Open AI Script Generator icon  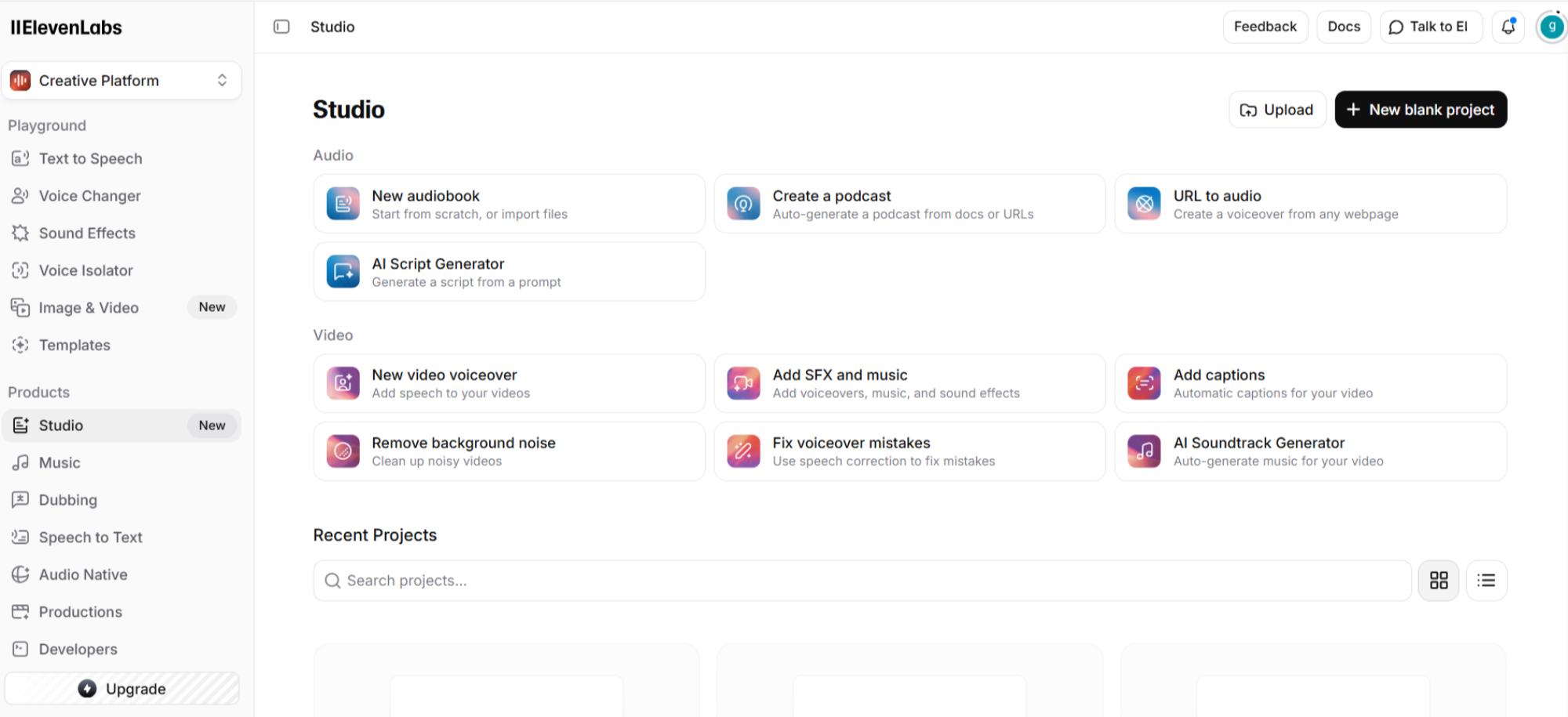tap(343, 272)
